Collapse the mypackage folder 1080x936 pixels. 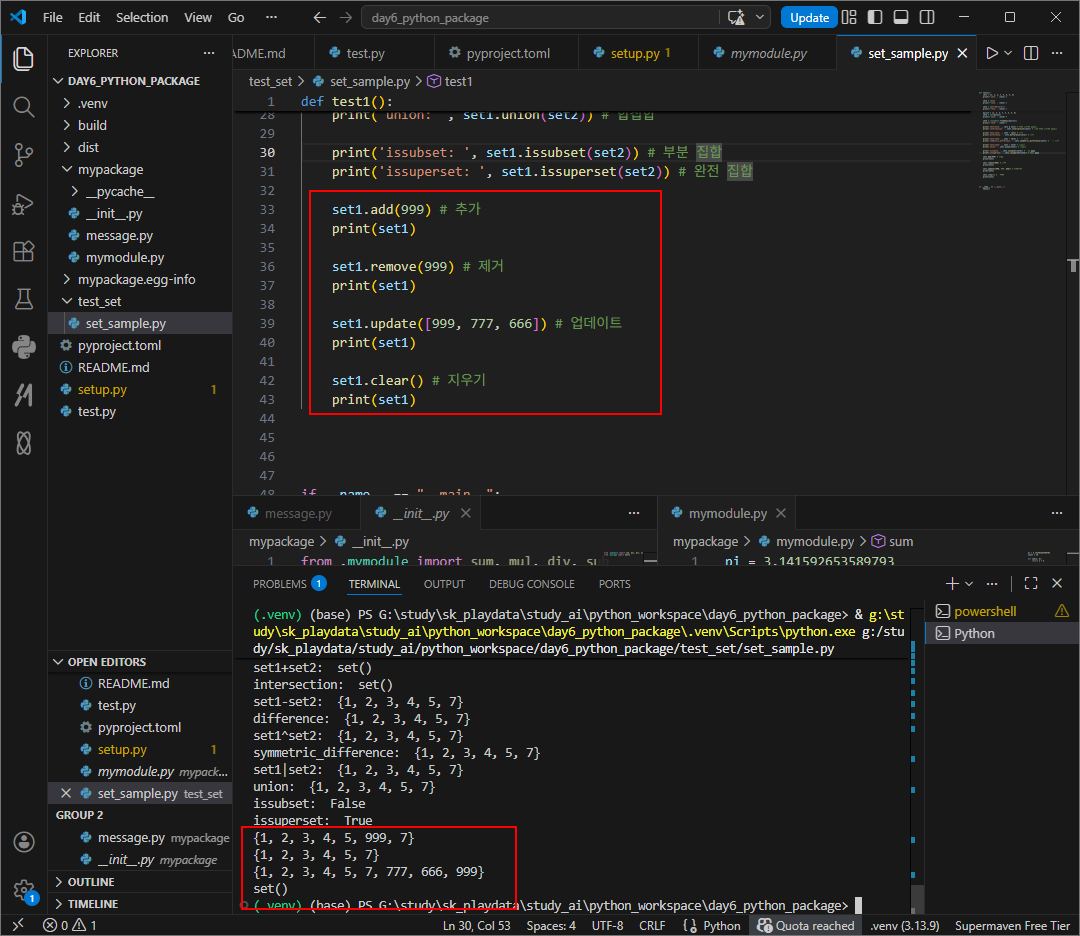point(140,169)
